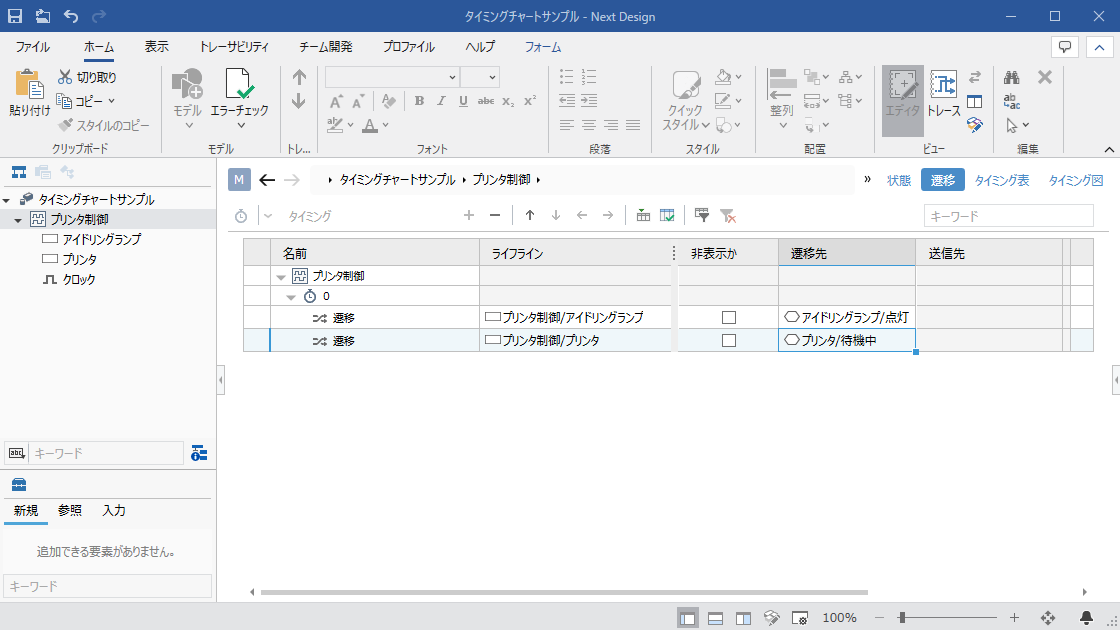Toggle the split-view layout button in status bar
The height and width of the screenshot is (630, 1120).
743,619
